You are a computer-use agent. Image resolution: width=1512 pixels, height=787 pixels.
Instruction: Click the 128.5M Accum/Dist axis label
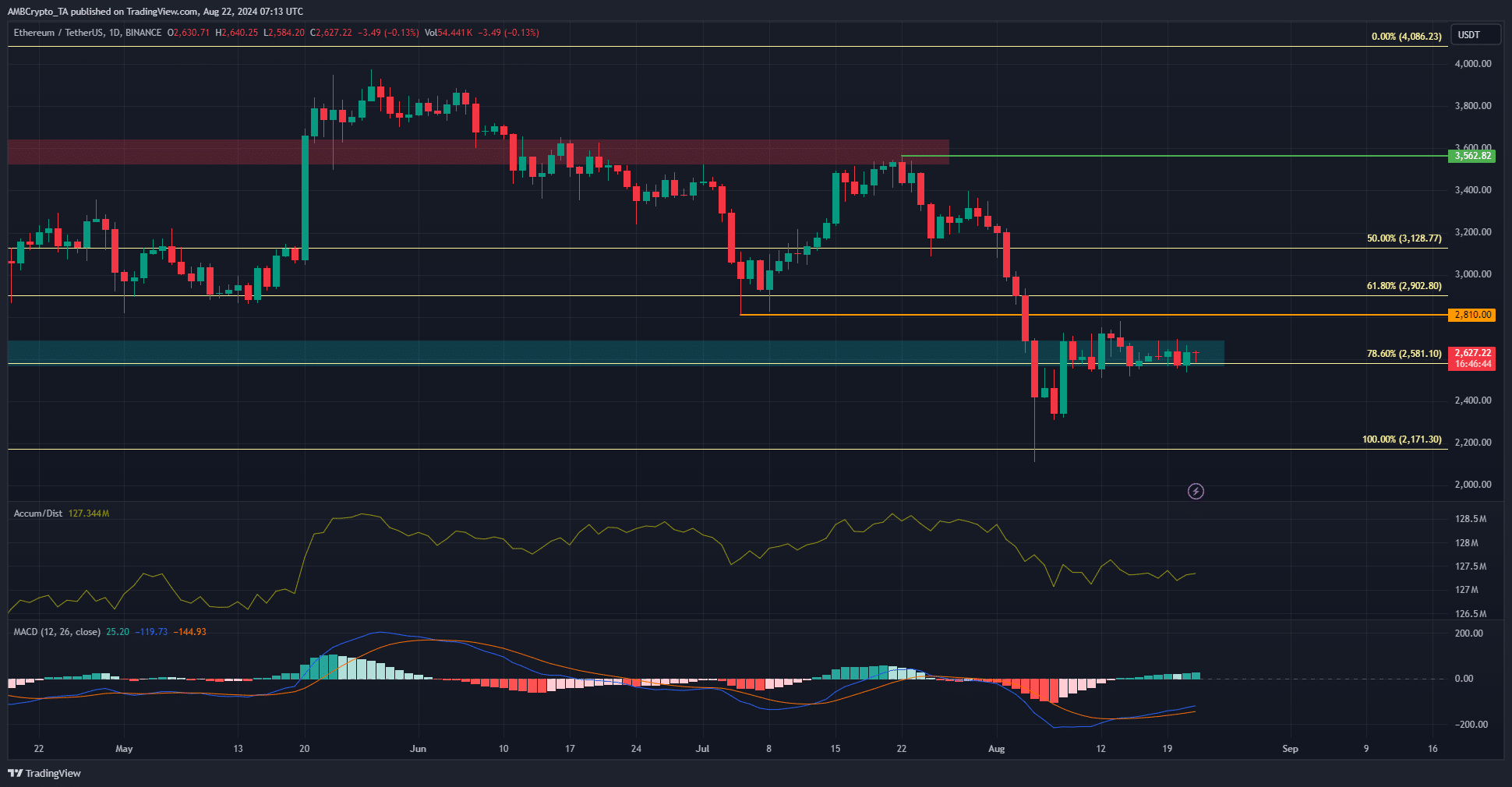[1471, 519]
